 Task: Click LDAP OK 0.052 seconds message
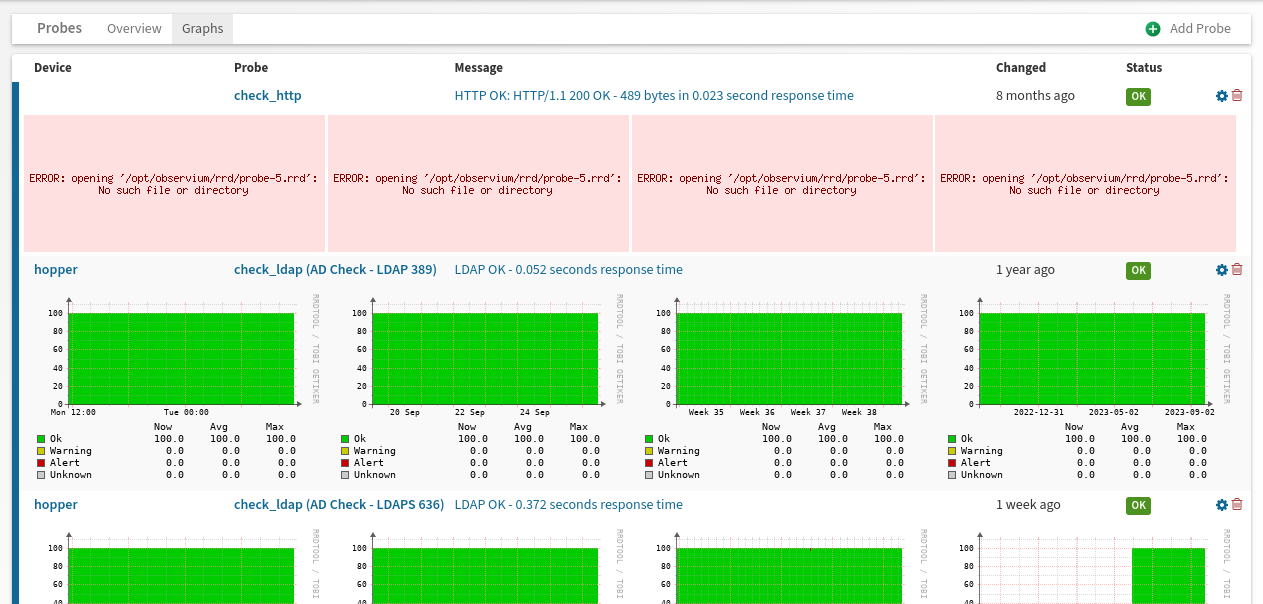[x=569, y=270]
